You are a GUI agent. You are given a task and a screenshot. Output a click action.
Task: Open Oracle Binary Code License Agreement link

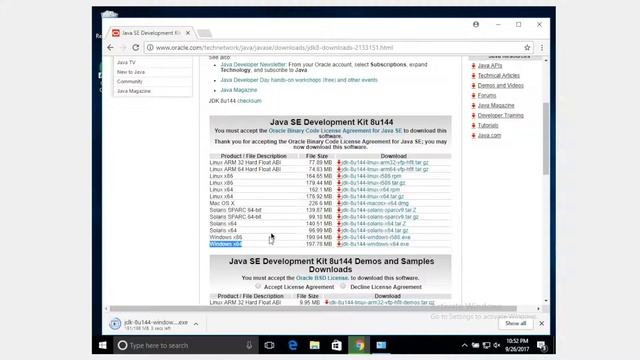[335, 131]
